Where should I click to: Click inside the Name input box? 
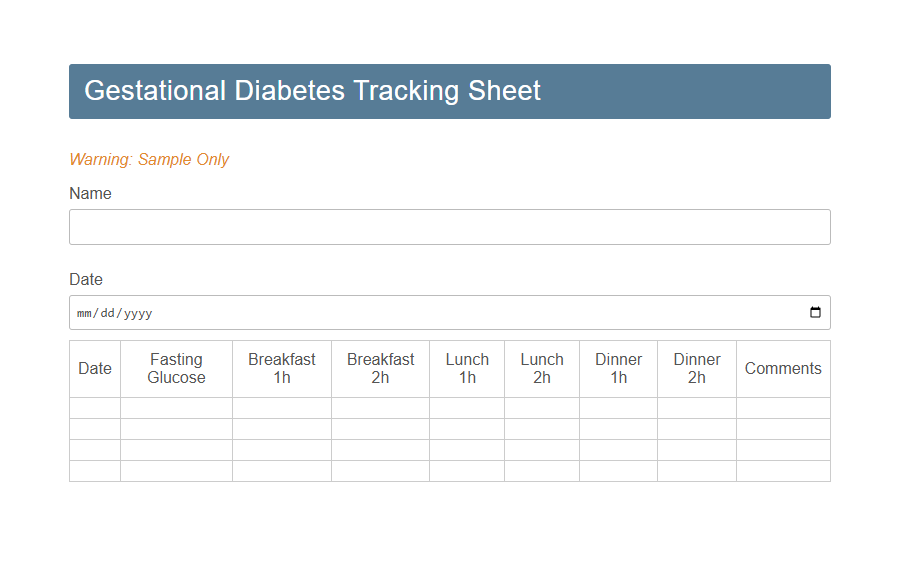coord(448,227)
